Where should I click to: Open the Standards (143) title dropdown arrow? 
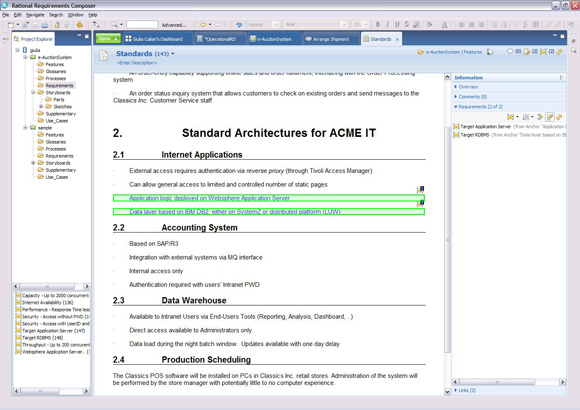coord(172,54)
